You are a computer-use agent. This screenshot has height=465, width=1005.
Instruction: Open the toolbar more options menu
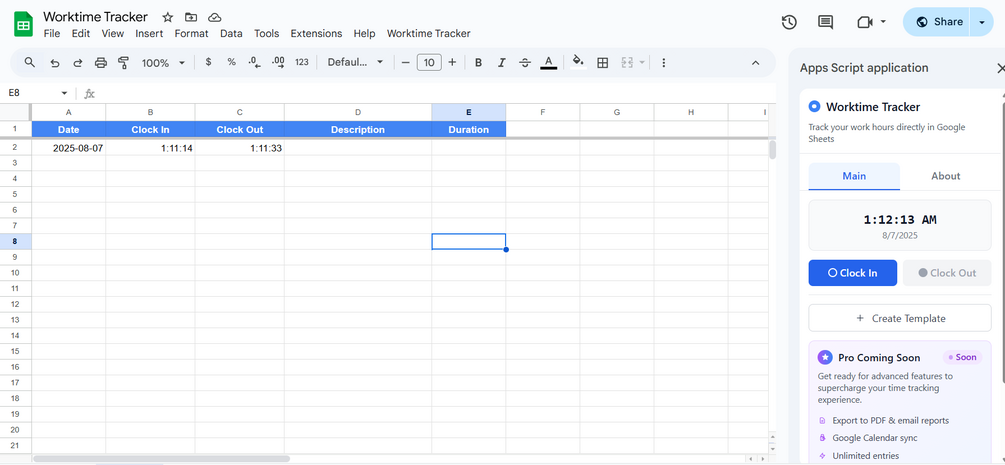(663, 62)
